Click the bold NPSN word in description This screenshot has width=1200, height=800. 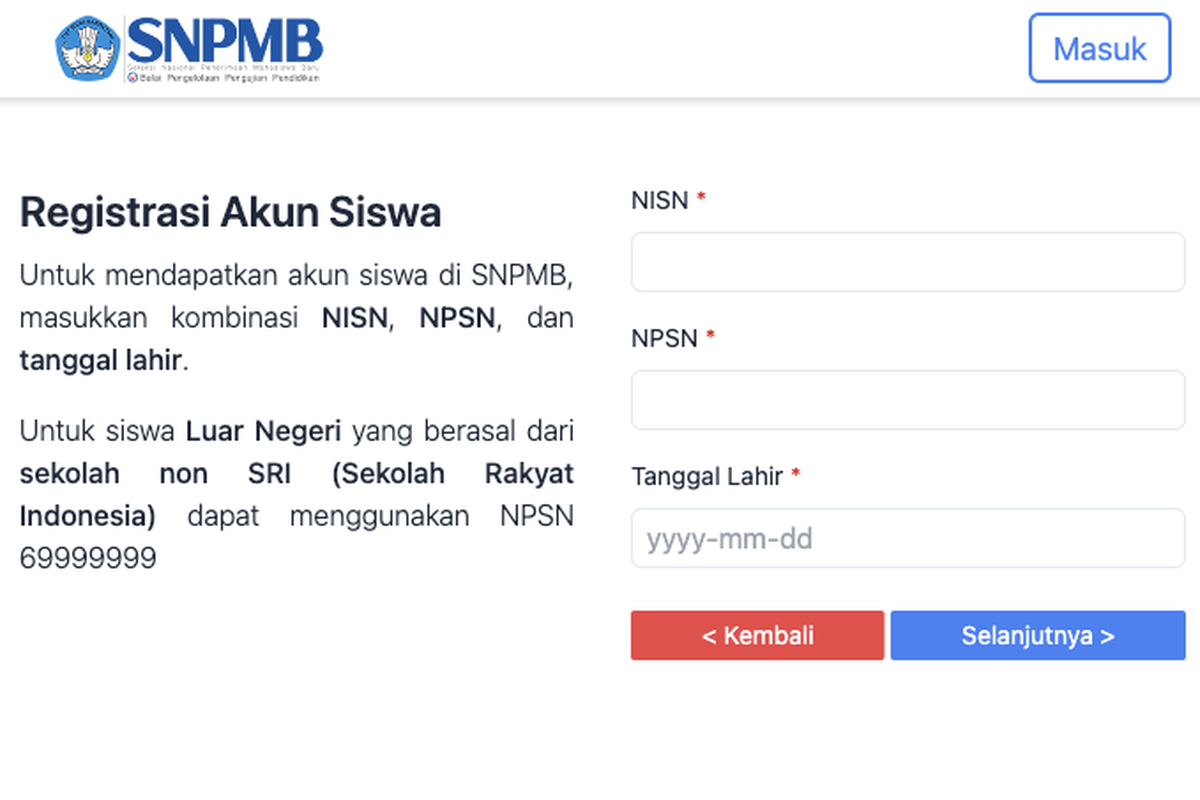(457, 318)
